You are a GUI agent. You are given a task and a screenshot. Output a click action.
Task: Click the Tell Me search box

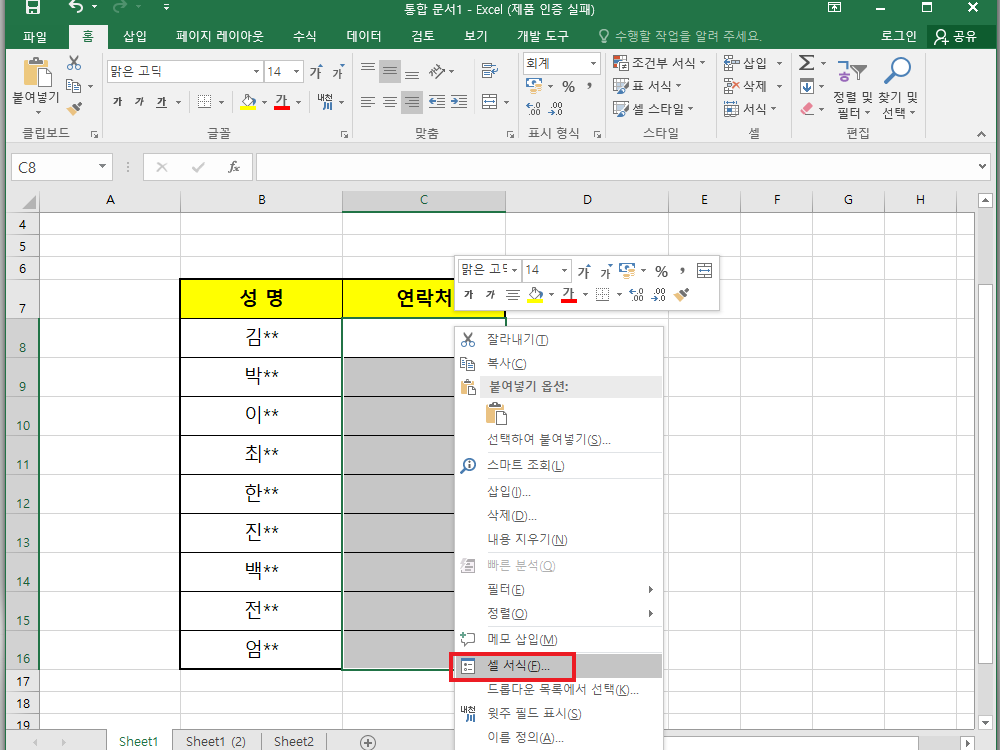click(680, 36)
